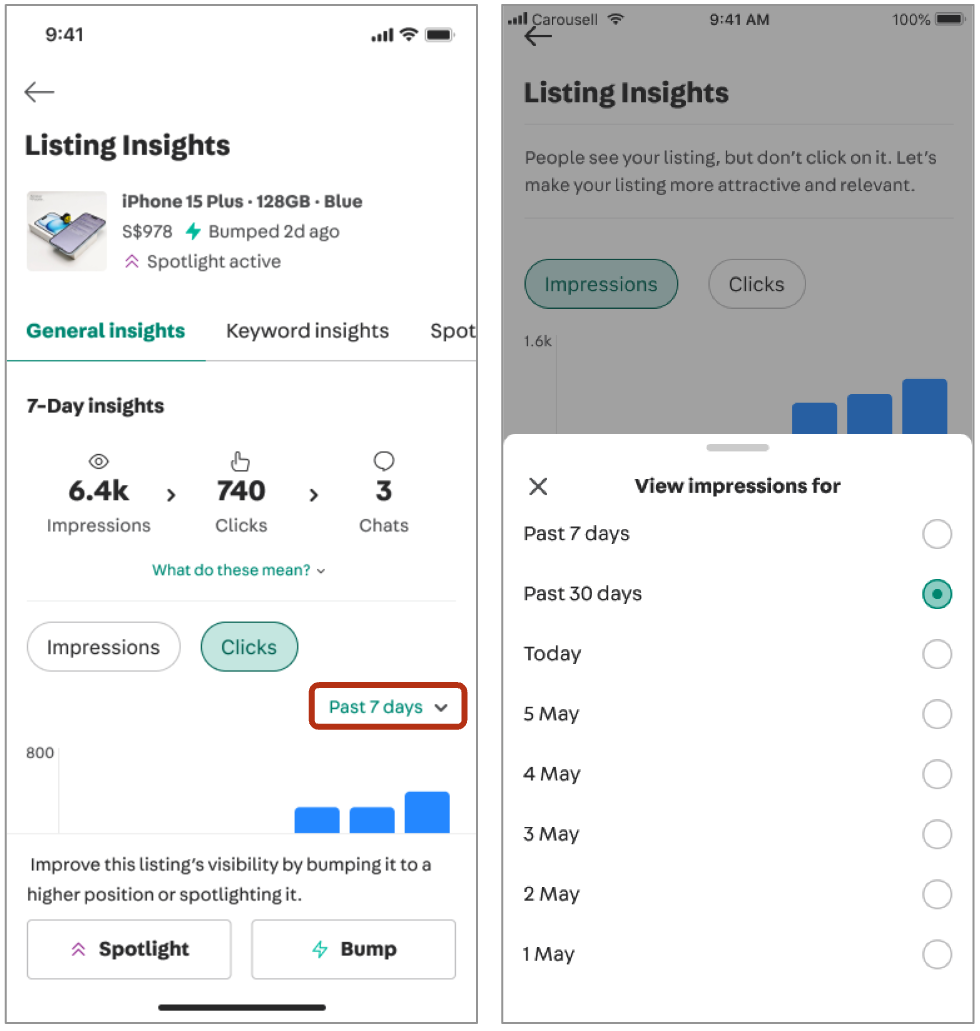The width and height of the screenshot is (980, 1031).
Task: Tap the Spotlight button
Action: tap(129, 949)
